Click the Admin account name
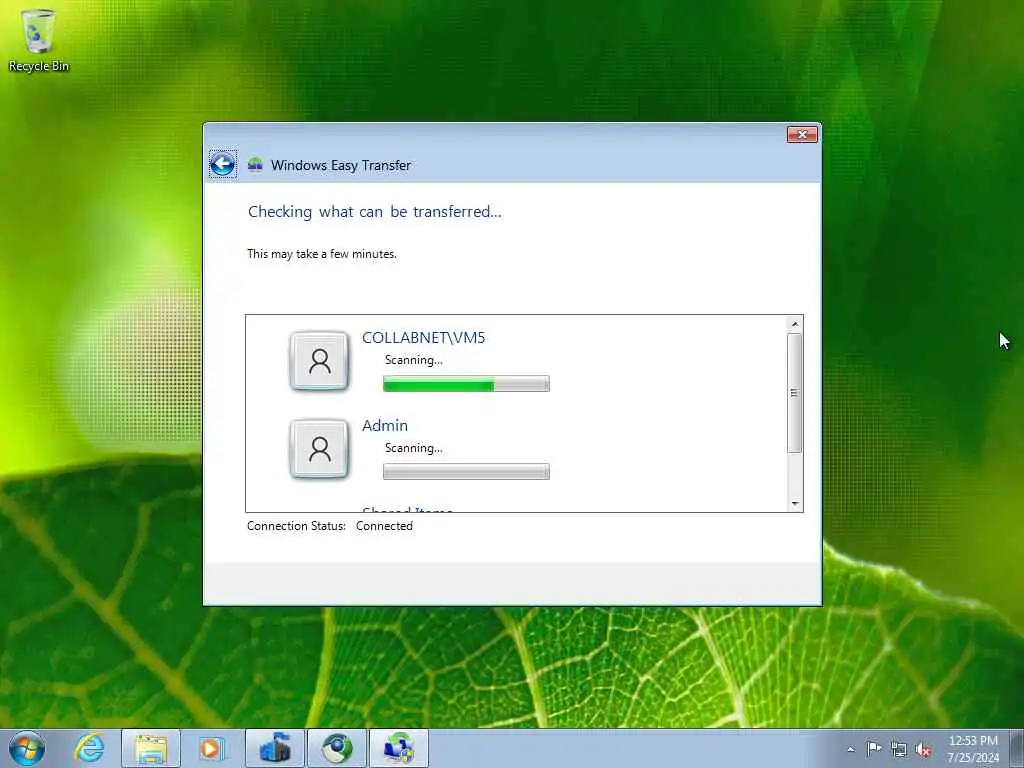 (385, 426)
